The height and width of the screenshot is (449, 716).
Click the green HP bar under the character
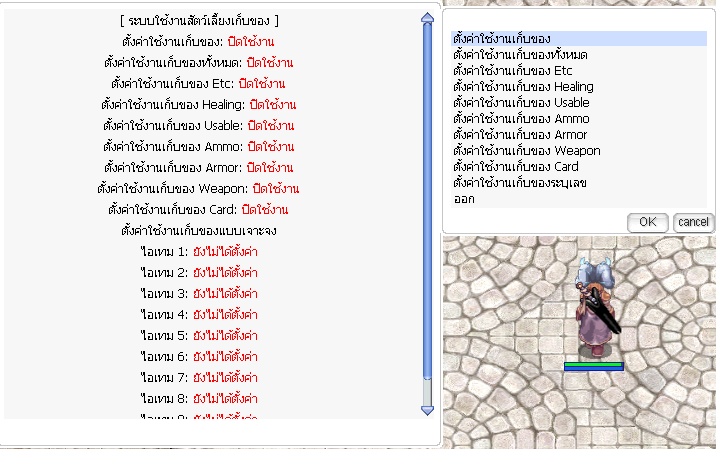pyautogui.click(x=593, y=366)
